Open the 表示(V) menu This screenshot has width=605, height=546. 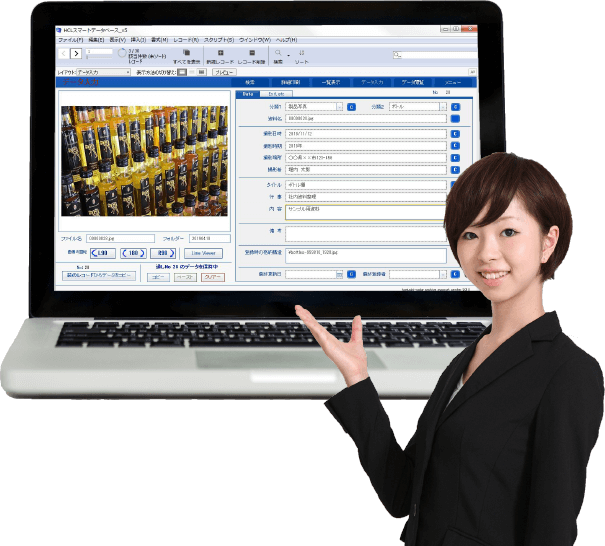click(118, 40)
